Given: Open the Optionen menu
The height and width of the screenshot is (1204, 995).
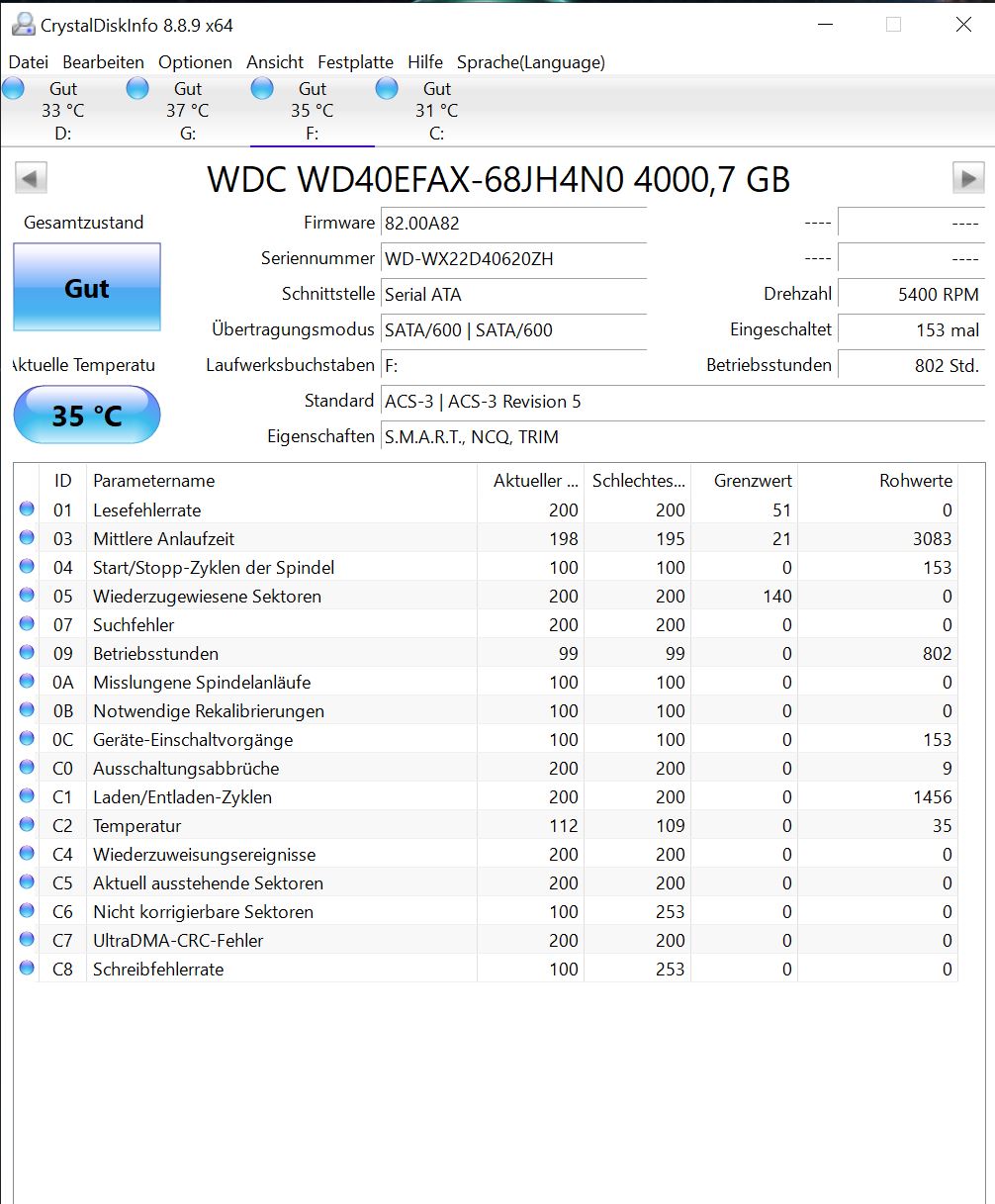Looking at the screenshot, I should point(196,62).
